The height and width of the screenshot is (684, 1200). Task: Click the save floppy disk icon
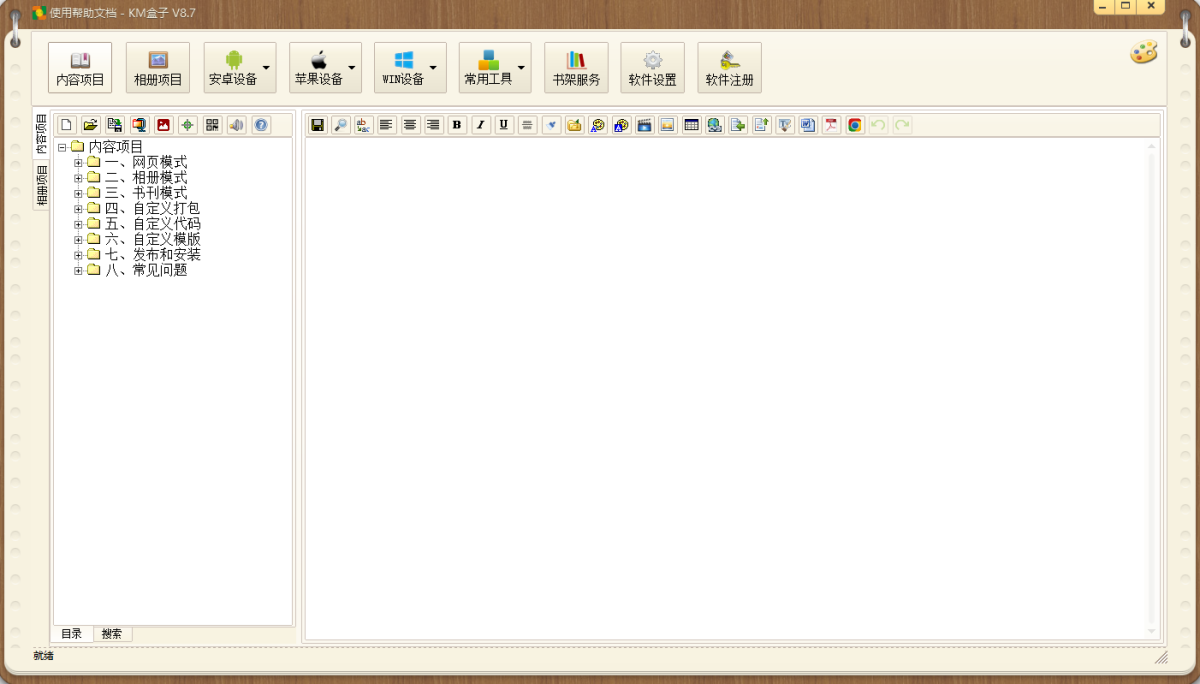point(318,125)
